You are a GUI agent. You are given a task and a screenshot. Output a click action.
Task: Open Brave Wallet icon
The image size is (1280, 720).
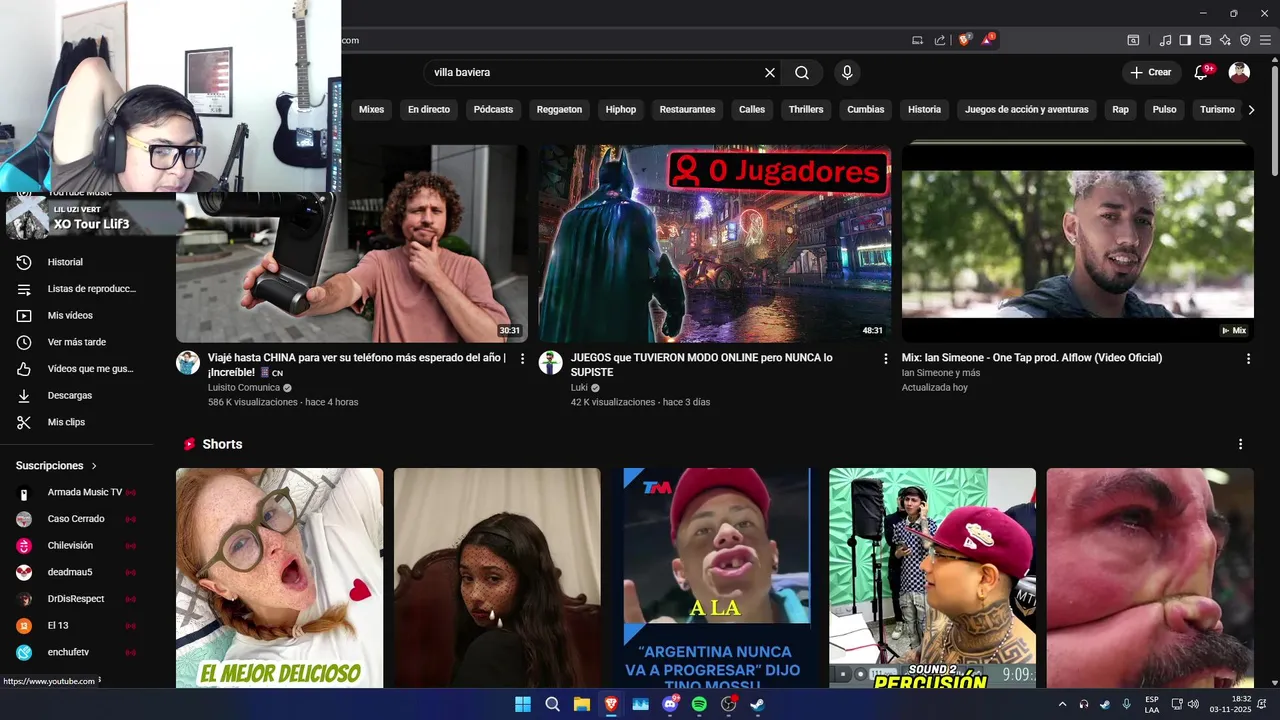pos(1205,40)
